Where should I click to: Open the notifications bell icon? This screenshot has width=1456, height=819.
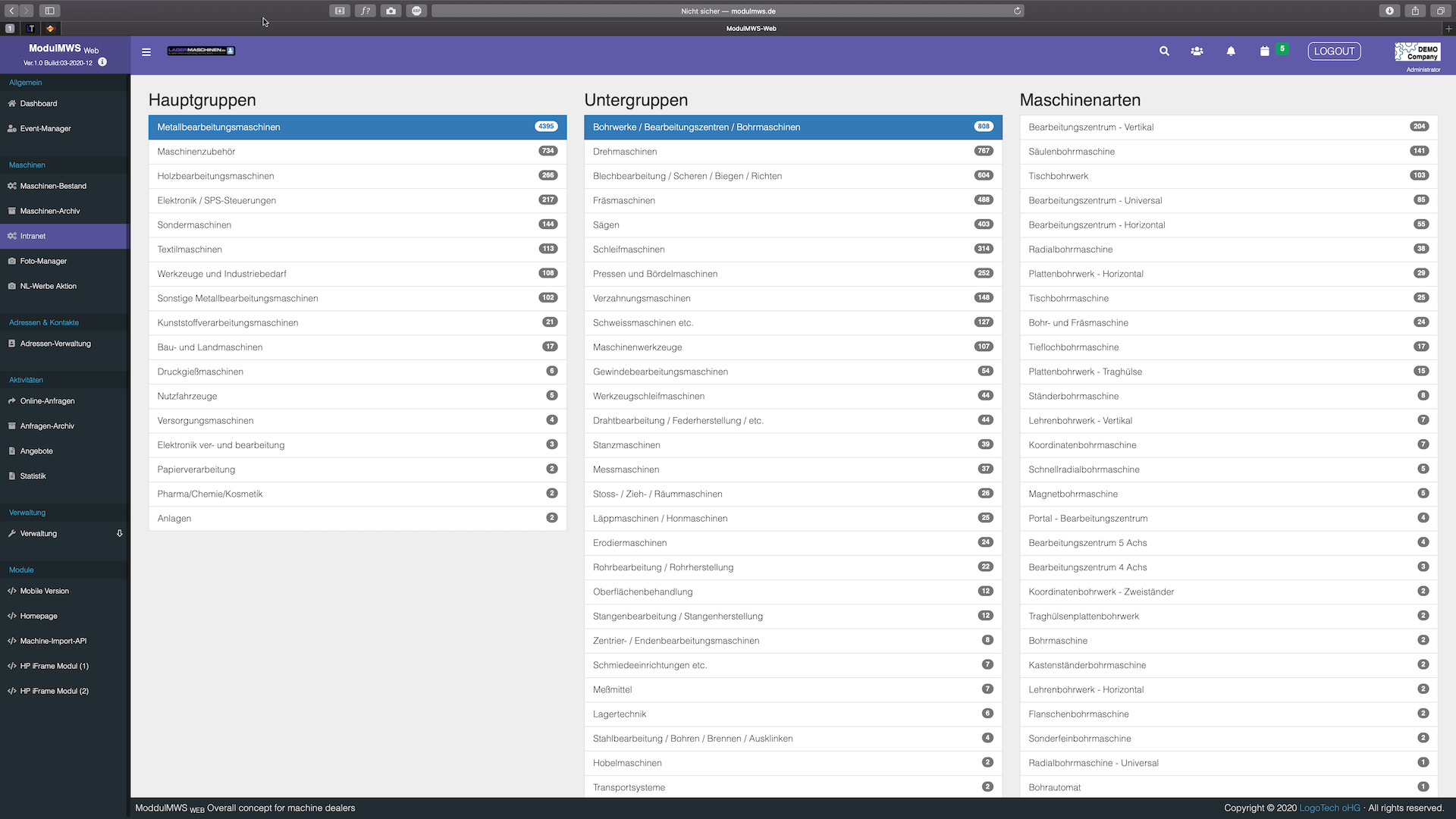click(x=1231, y=52)
